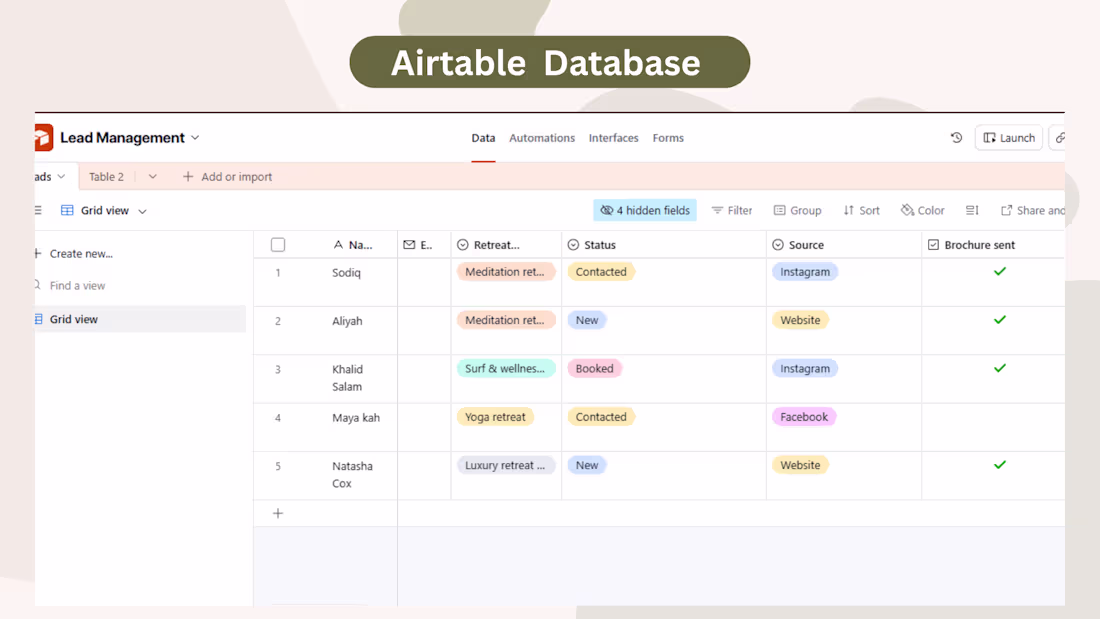Screen dimensions: 1100x619
Task: Uncheck Brochure sent for Natasha Cox
Action: 1000,465
